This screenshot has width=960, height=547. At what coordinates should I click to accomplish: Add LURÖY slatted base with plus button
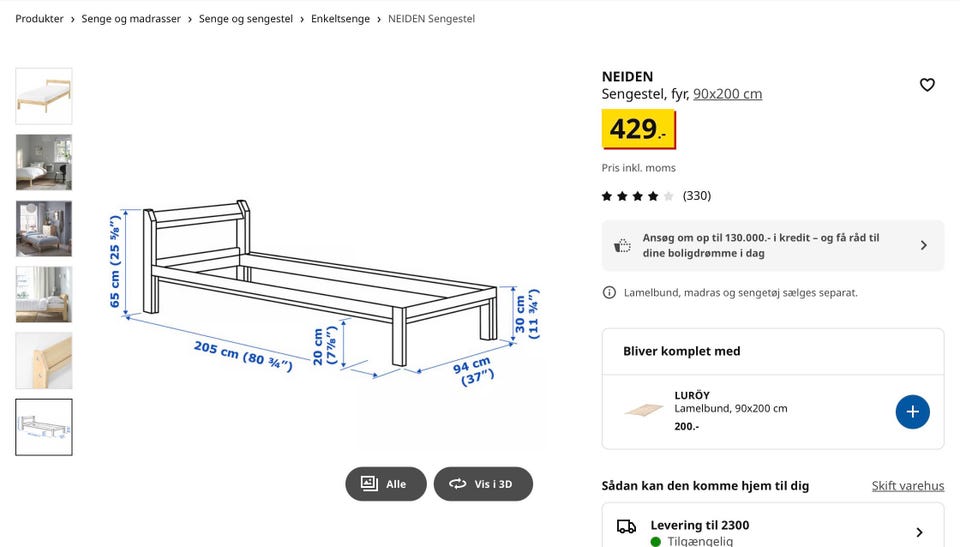912,412
